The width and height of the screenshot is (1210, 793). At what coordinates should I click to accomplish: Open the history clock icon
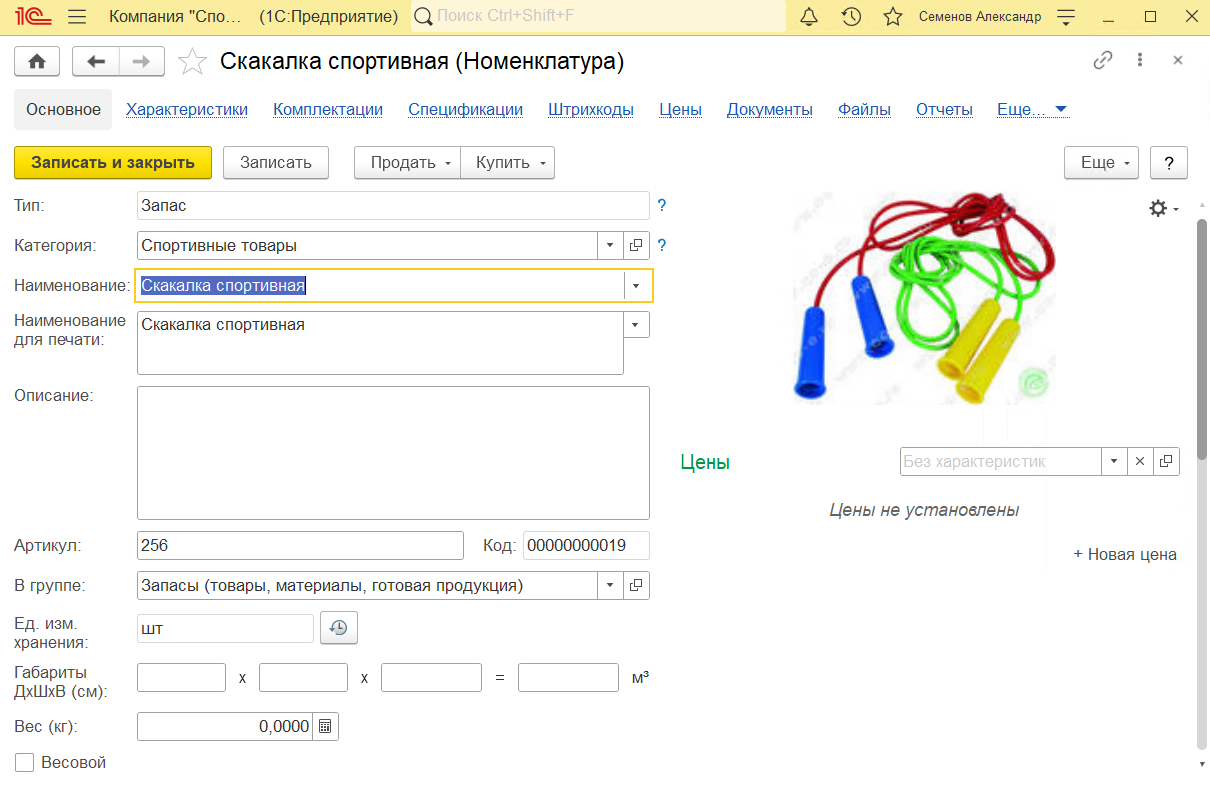[x=851, y=17]
